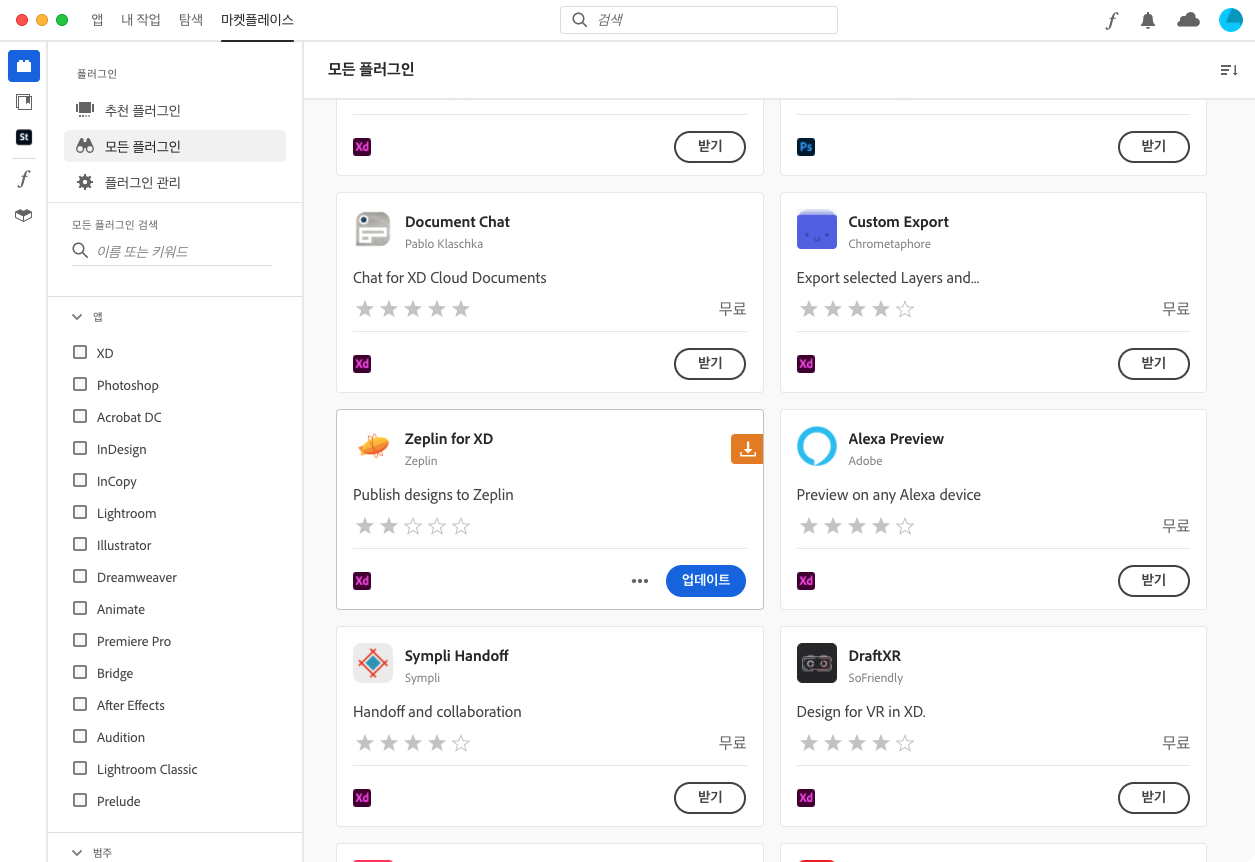Open the notifications bell
This screenshot has height=862, width=1255.
pos(1148,20)
